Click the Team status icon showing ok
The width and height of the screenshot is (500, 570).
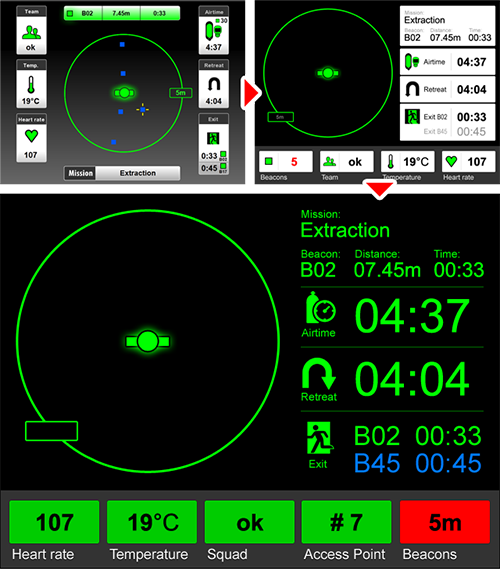[x=31, y=32]
